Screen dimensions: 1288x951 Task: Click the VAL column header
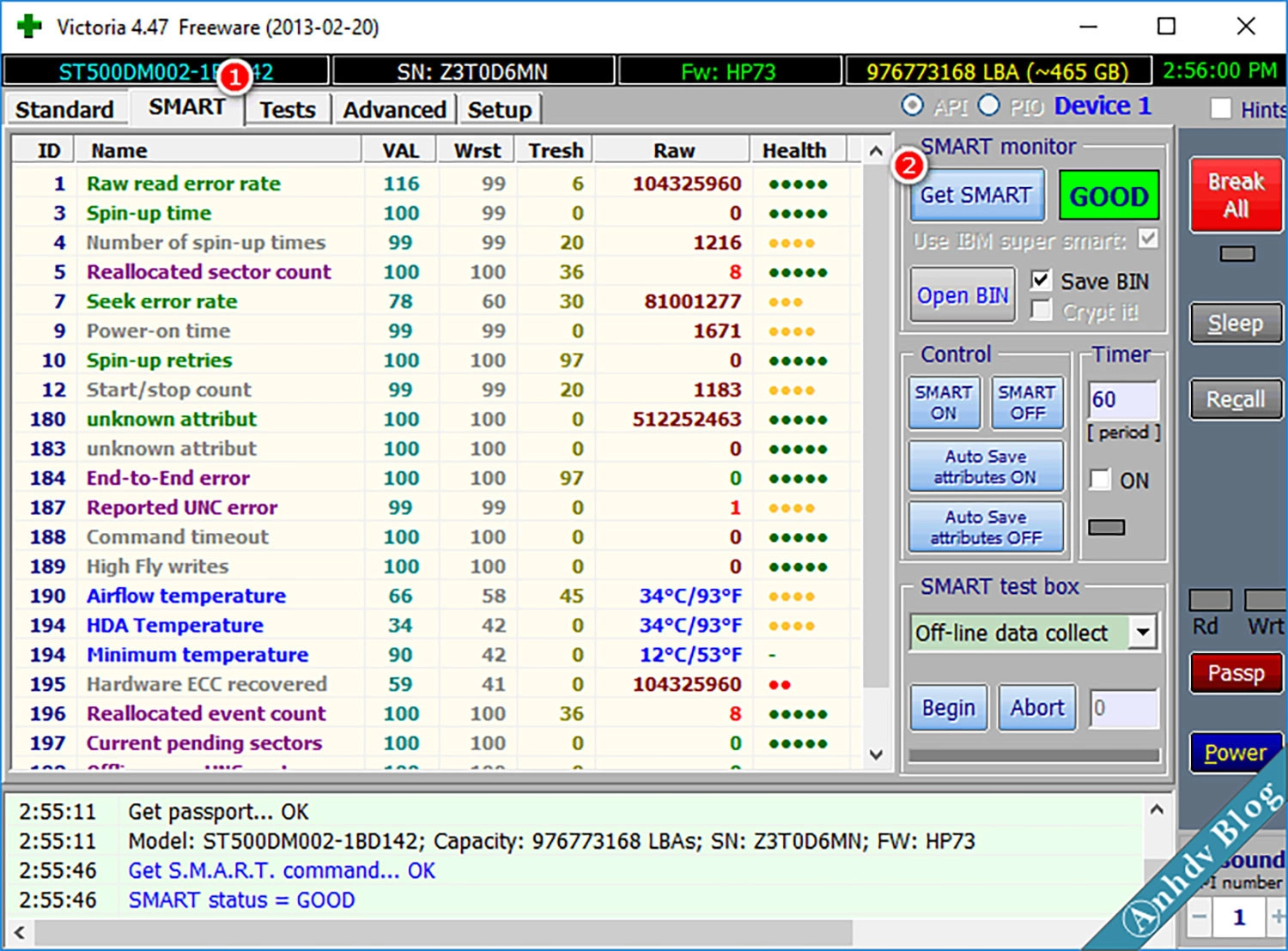(x=400, y=150)
